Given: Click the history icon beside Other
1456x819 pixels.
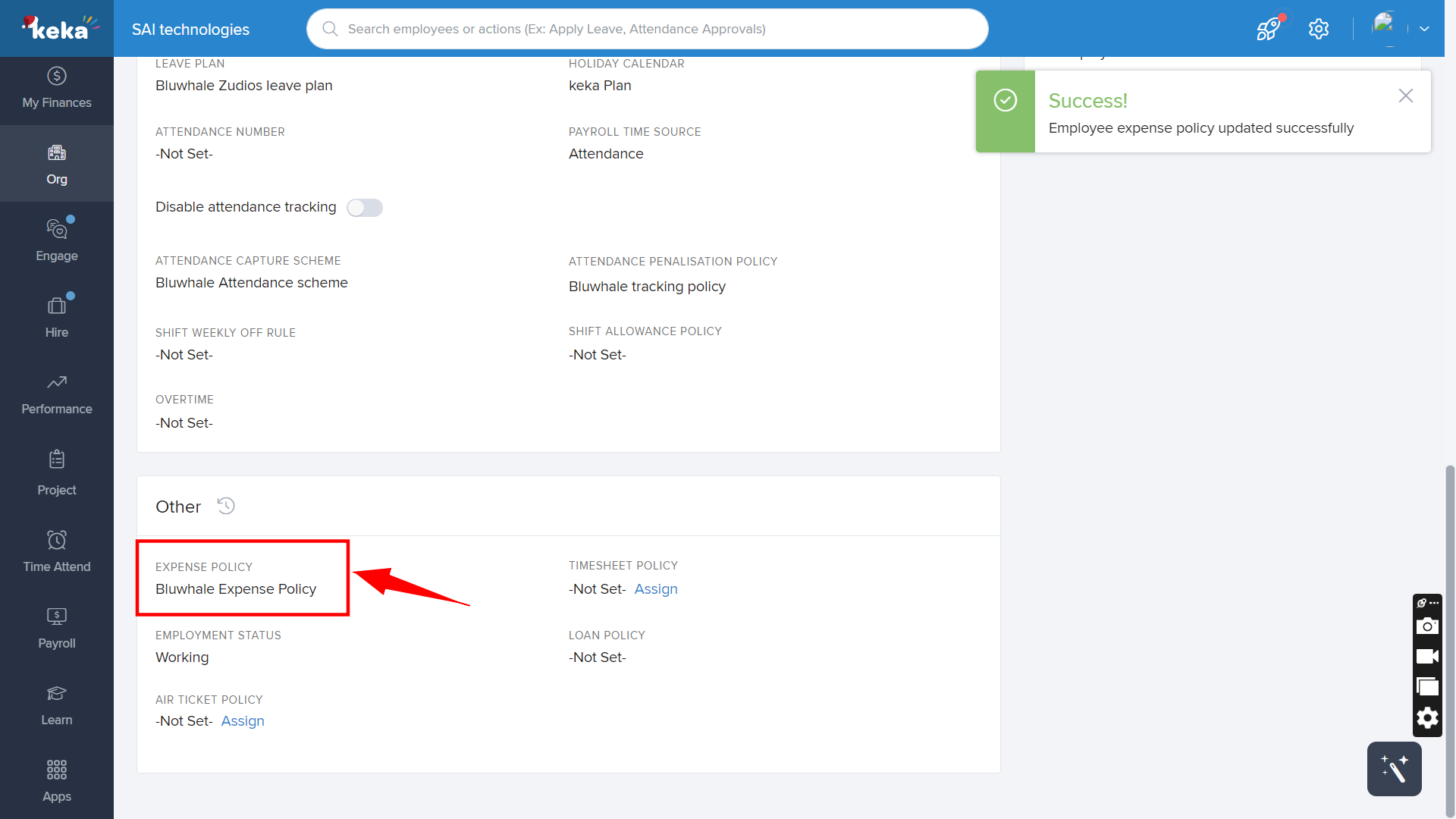Looking at the screenshot, I should (226, 506).
